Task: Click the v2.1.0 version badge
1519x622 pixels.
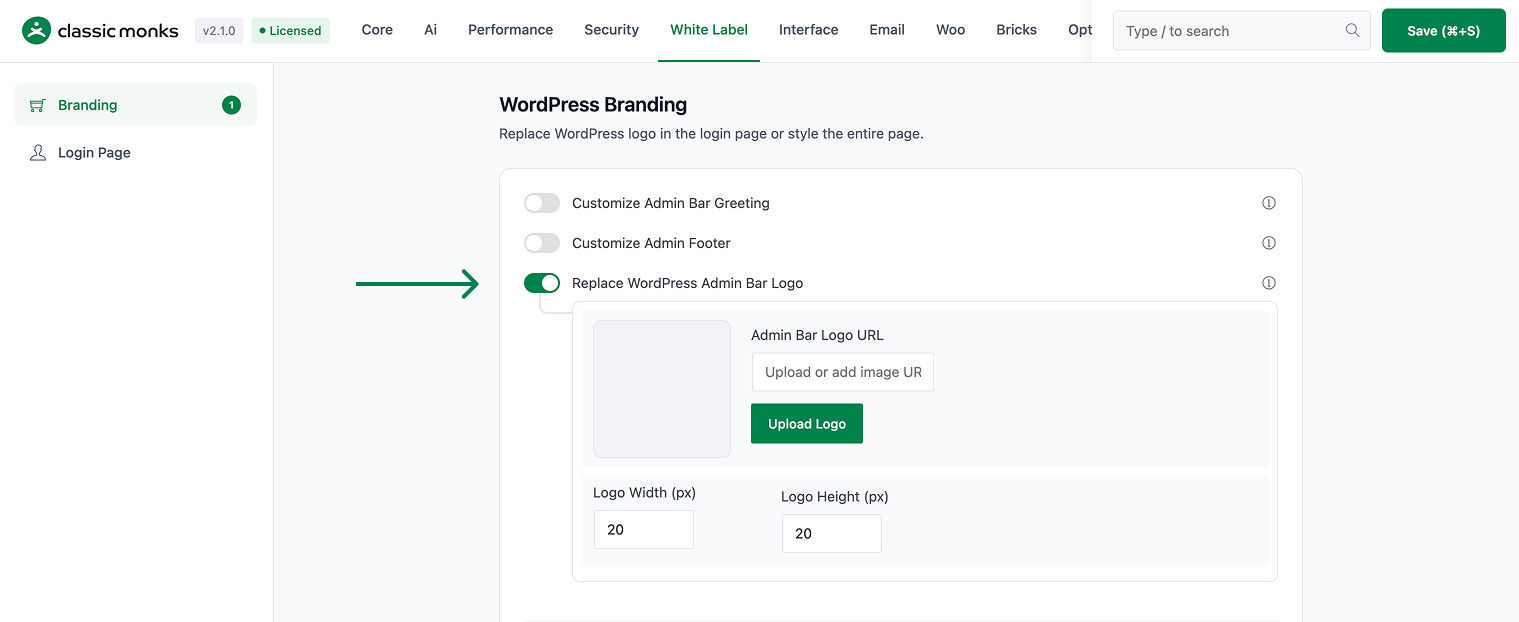Action: tap(219, 31)
